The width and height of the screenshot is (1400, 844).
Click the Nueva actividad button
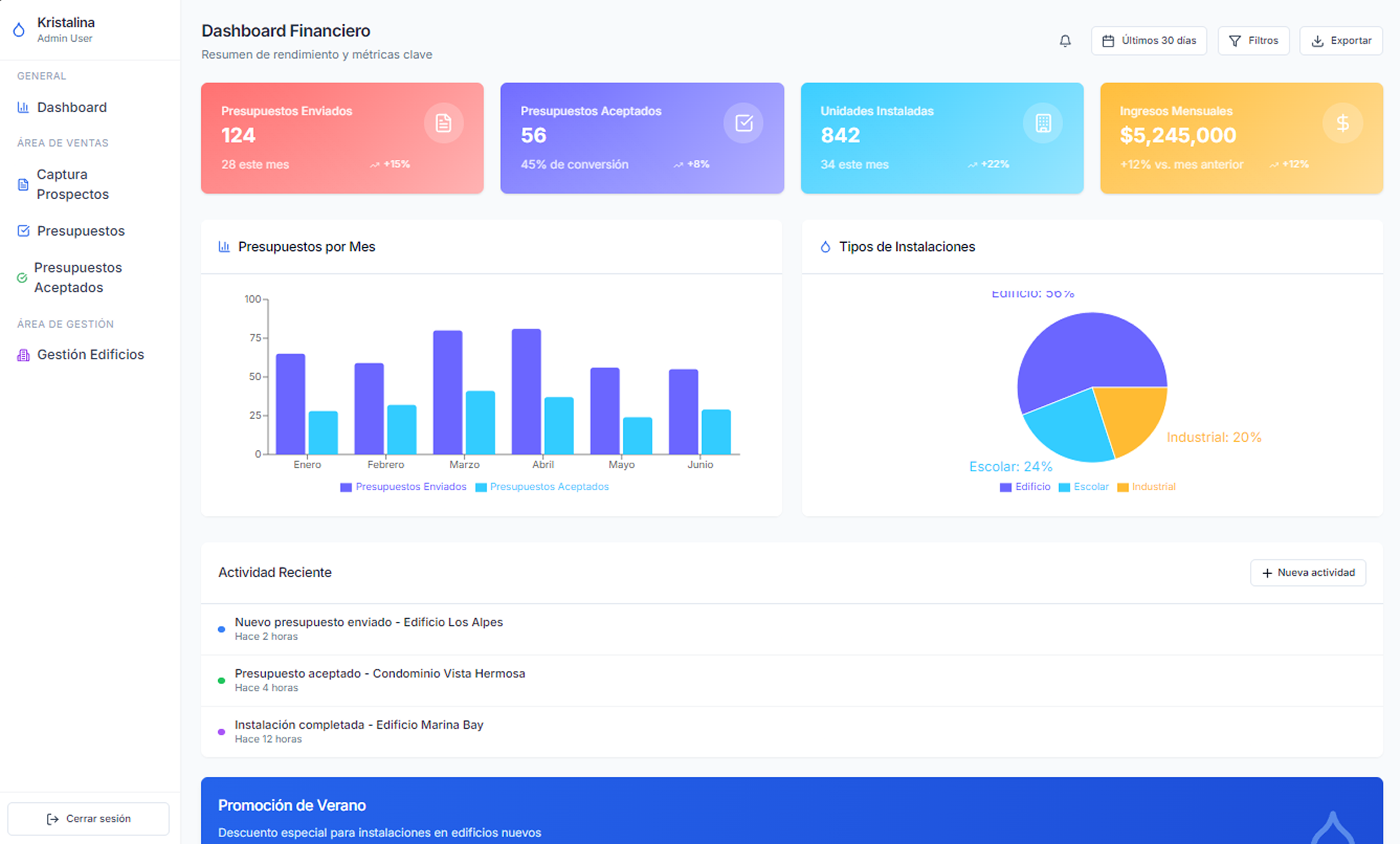click(1308, 573)
